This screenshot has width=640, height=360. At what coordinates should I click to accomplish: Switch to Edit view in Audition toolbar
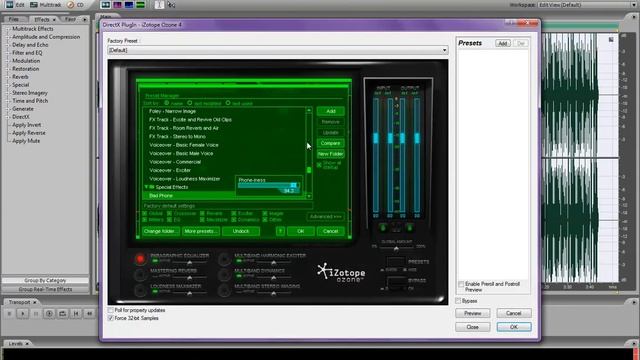15,4
